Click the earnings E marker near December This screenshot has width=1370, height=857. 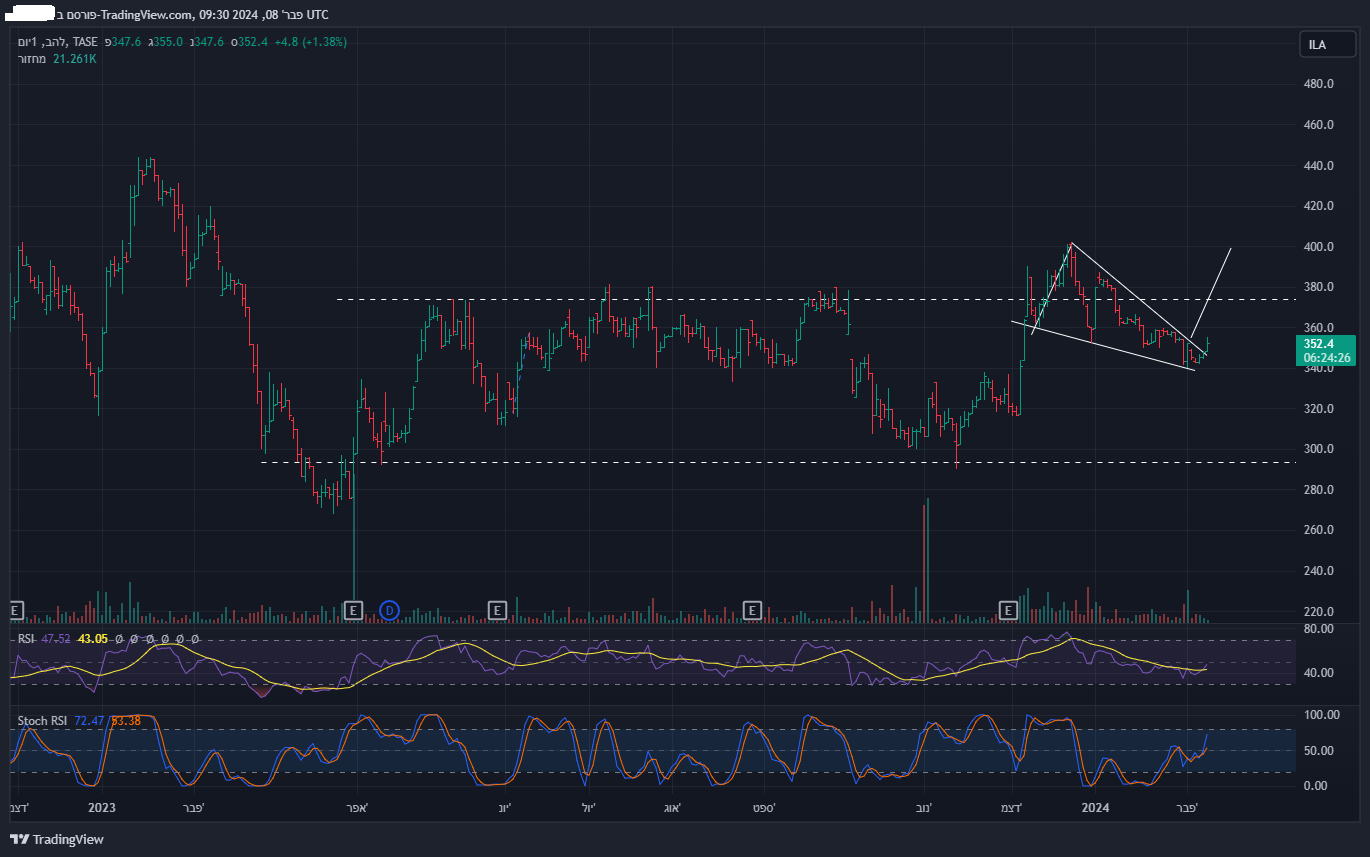point(1009,610)
